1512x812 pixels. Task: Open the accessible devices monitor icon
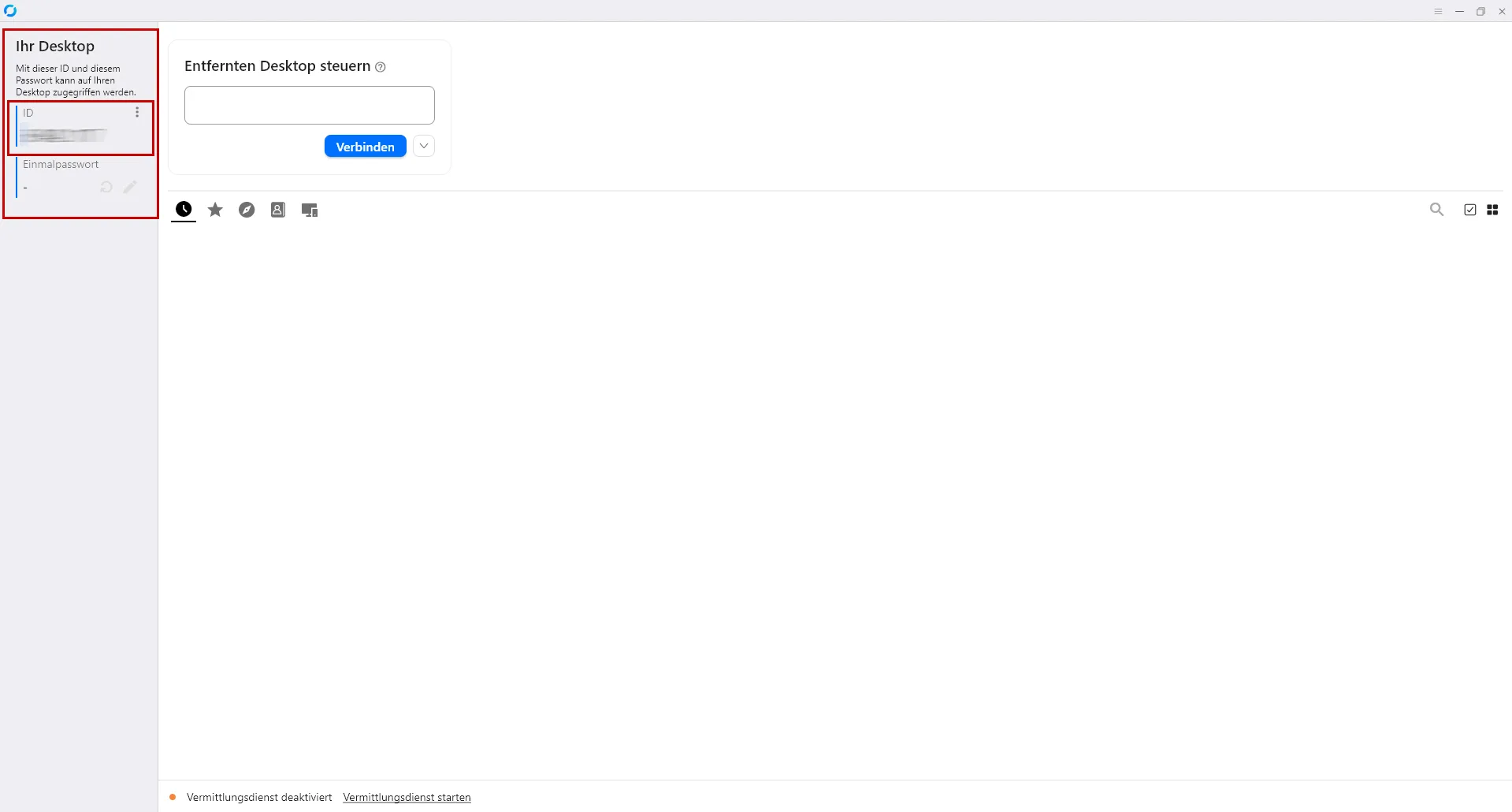click(x=310, y=210)
